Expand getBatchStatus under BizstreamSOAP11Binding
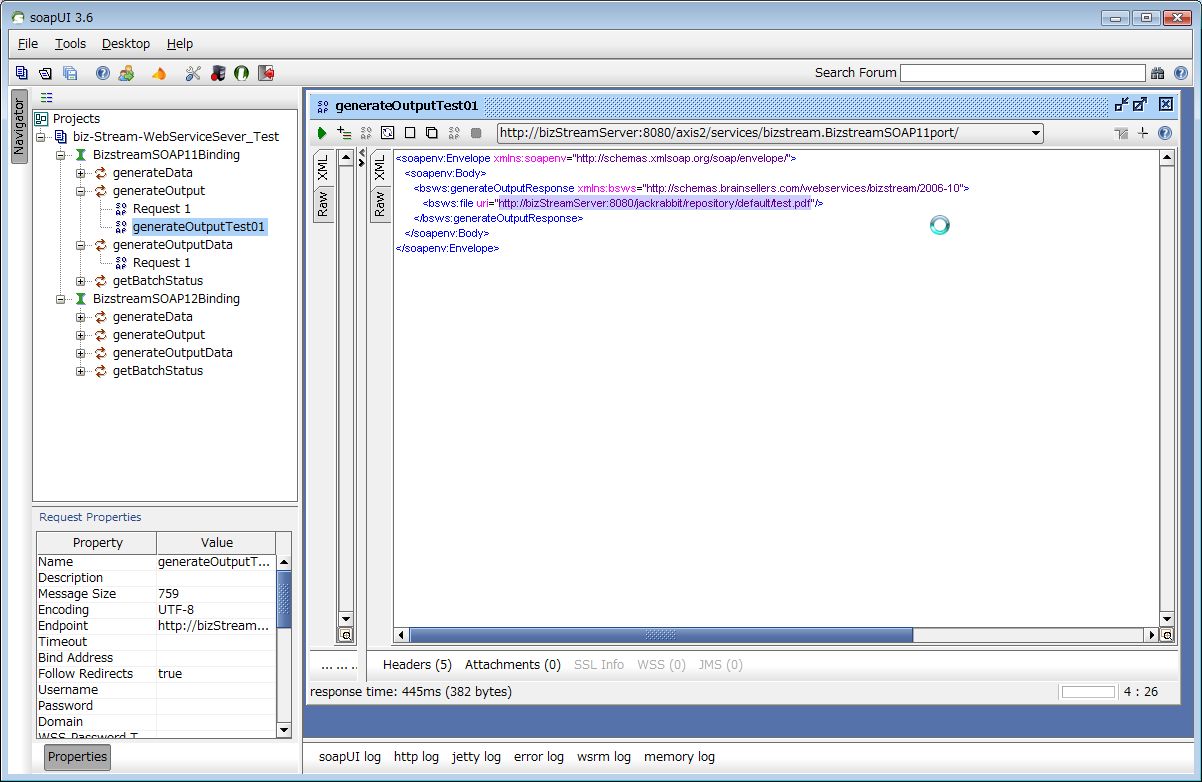Viewport: 1202px width, 782px height. pos(81,281)
